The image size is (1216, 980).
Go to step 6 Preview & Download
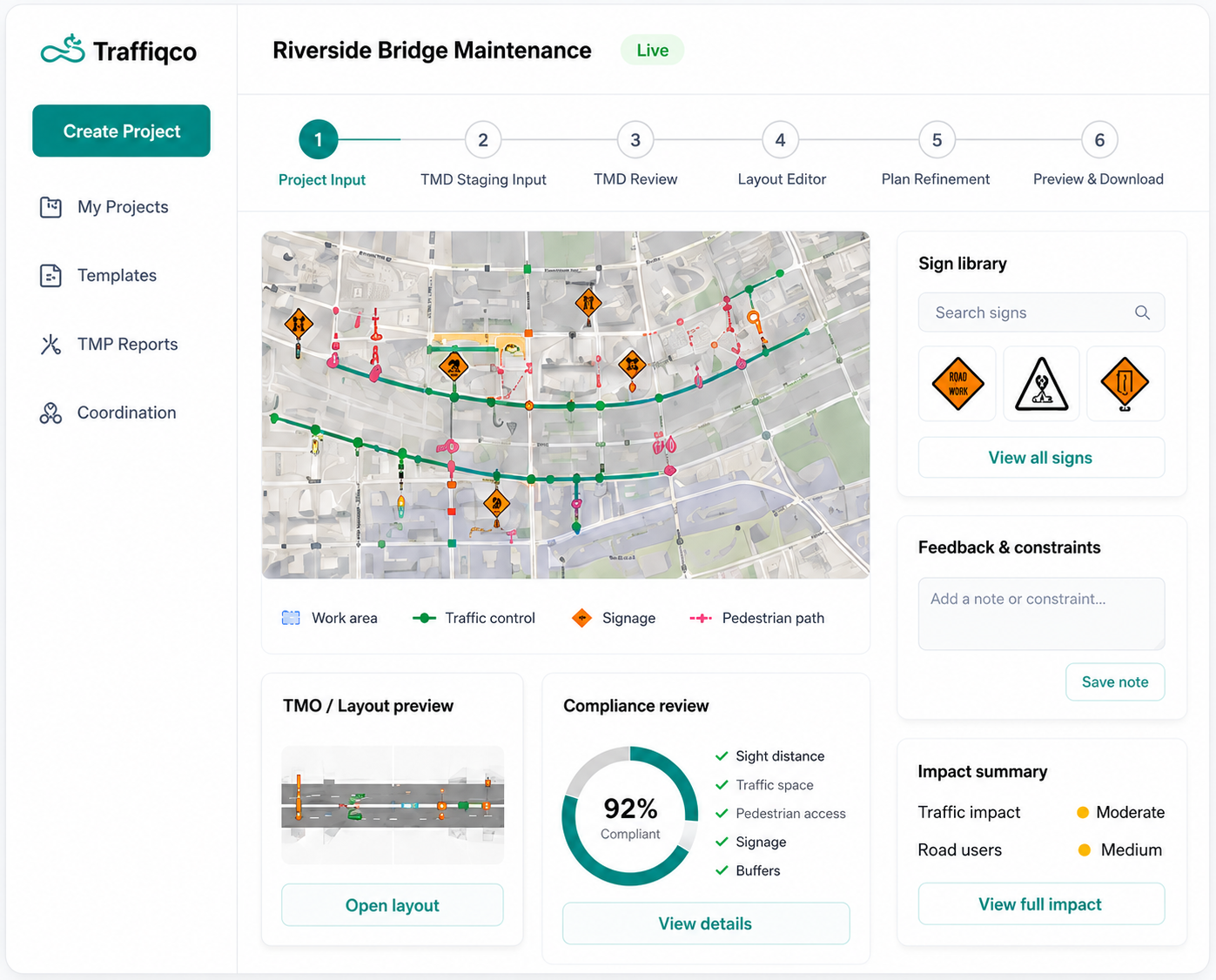point(1099,139)
